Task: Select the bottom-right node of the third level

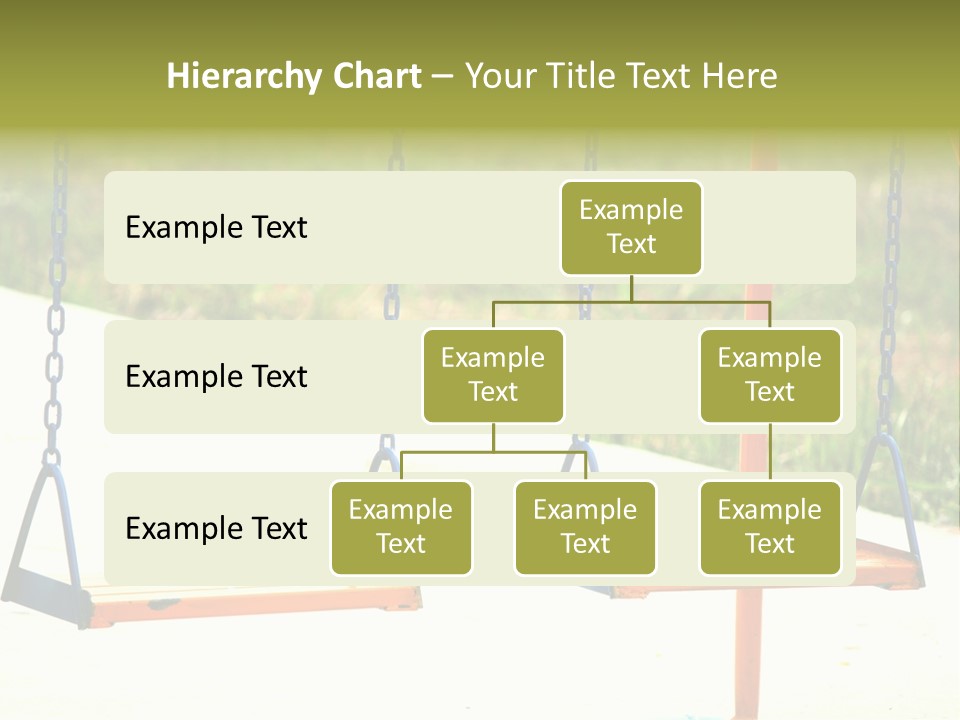Action: [770, 528]
